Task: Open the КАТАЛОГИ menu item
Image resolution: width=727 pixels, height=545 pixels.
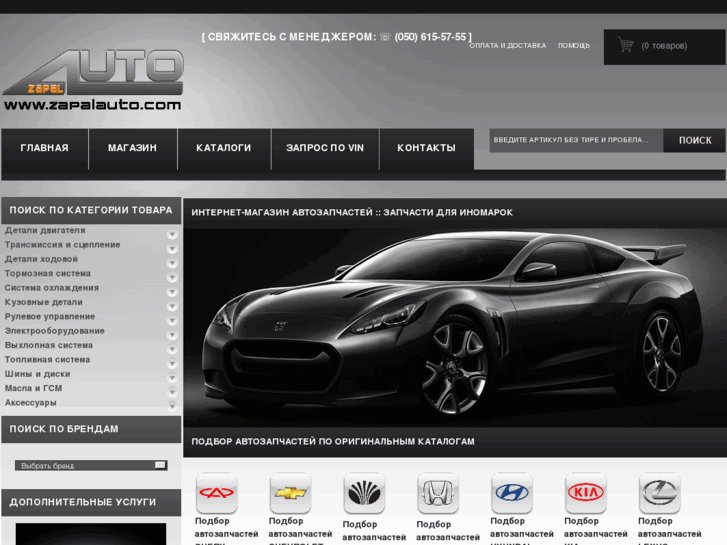Action: click(223, 148)
